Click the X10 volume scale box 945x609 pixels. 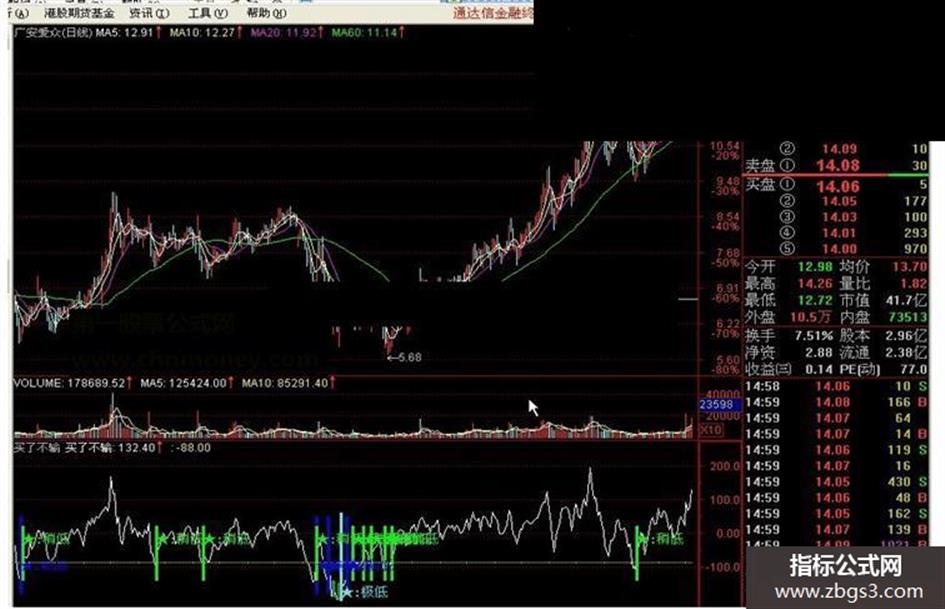(x=711, y=429)
